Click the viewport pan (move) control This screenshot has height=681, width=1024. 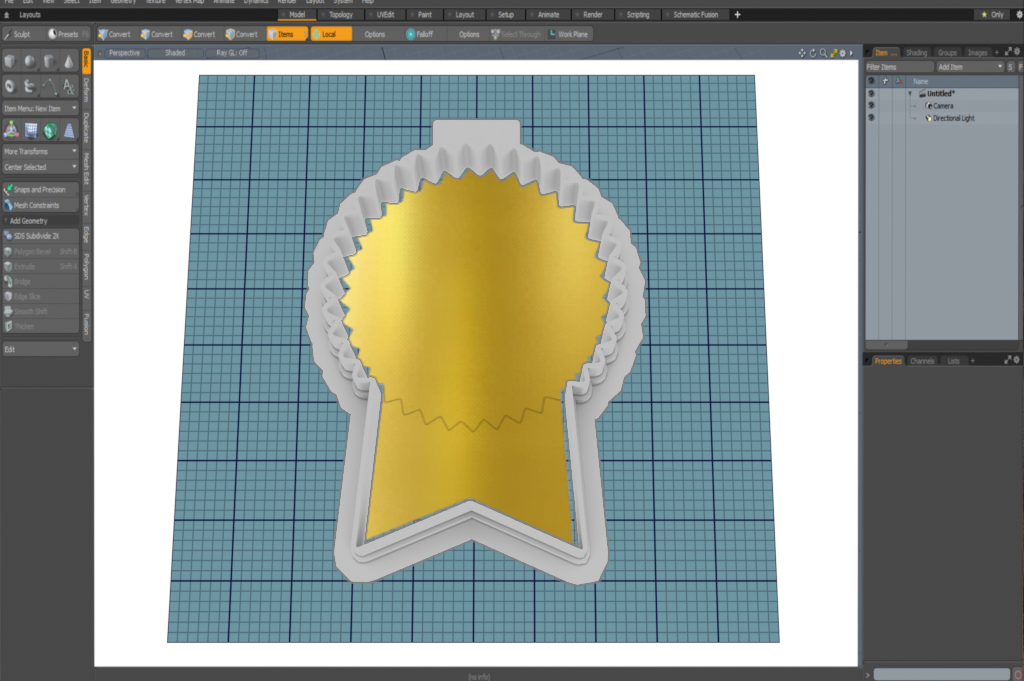[x=802, y=53]
